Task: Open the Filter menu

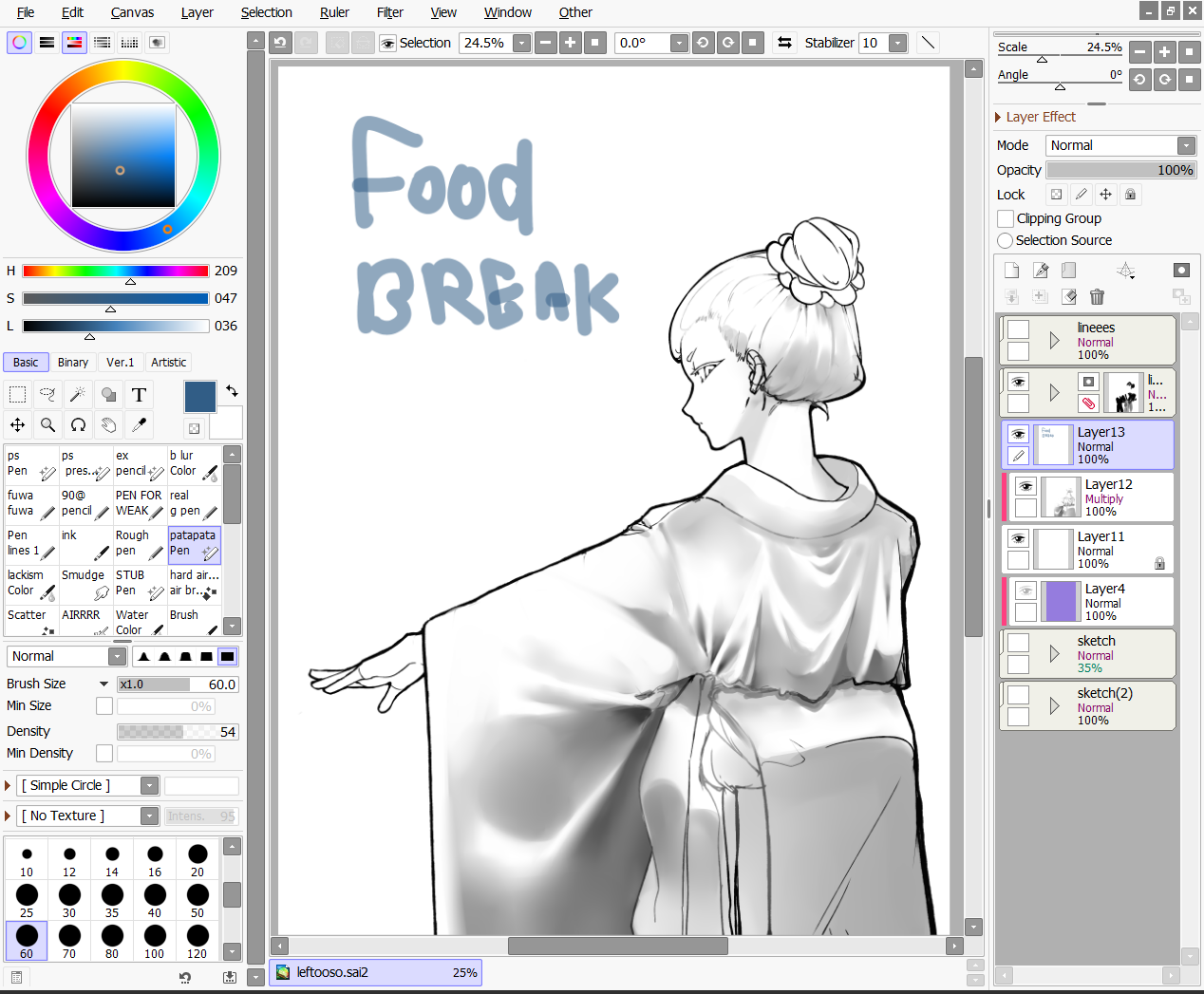Action: pyautogui.click(x=389, y=12)
